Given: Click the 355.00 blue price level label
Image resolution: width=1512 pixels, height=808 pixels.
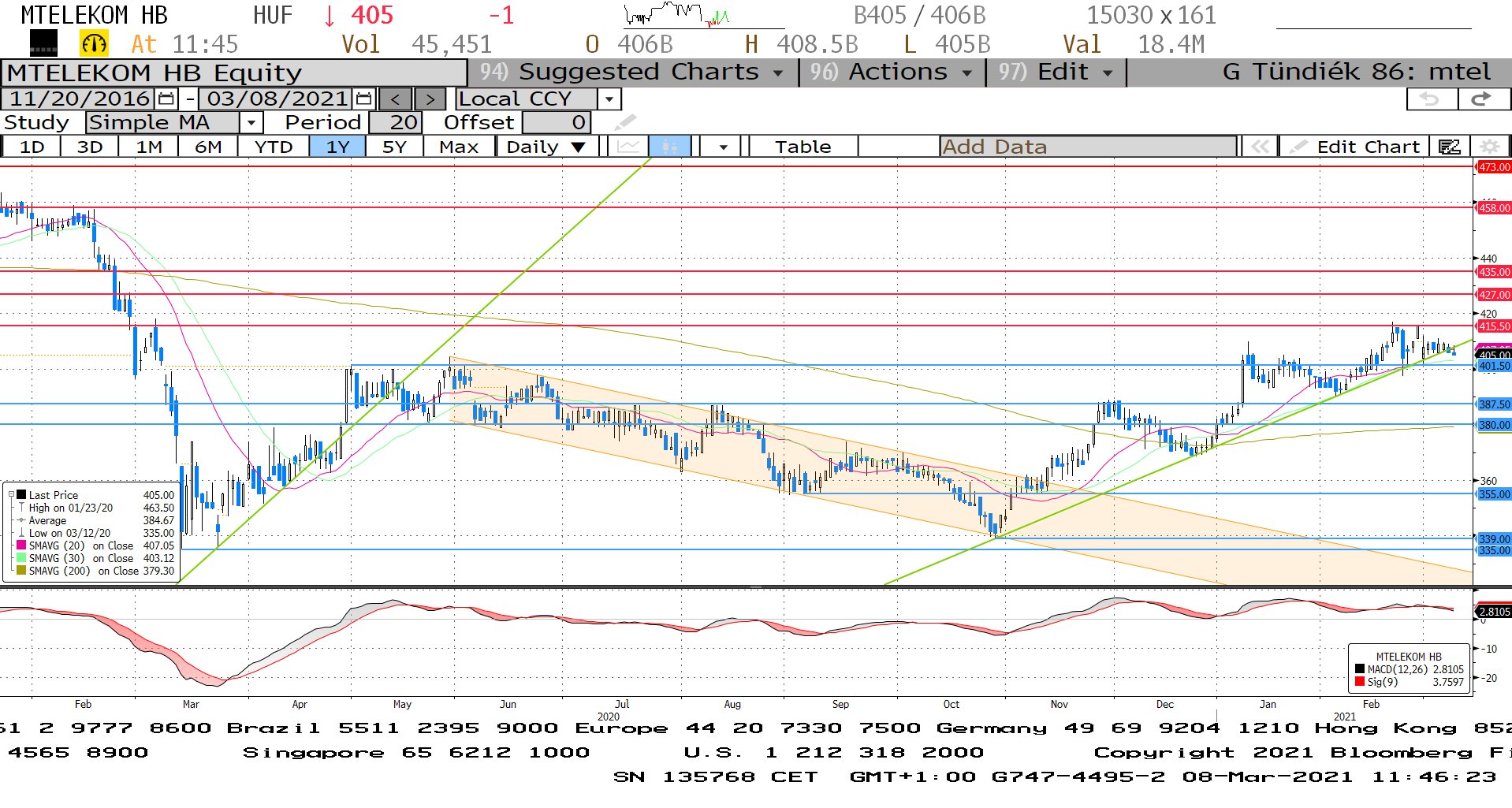Looking at the screenshot, I should (x=1493, y=494).
